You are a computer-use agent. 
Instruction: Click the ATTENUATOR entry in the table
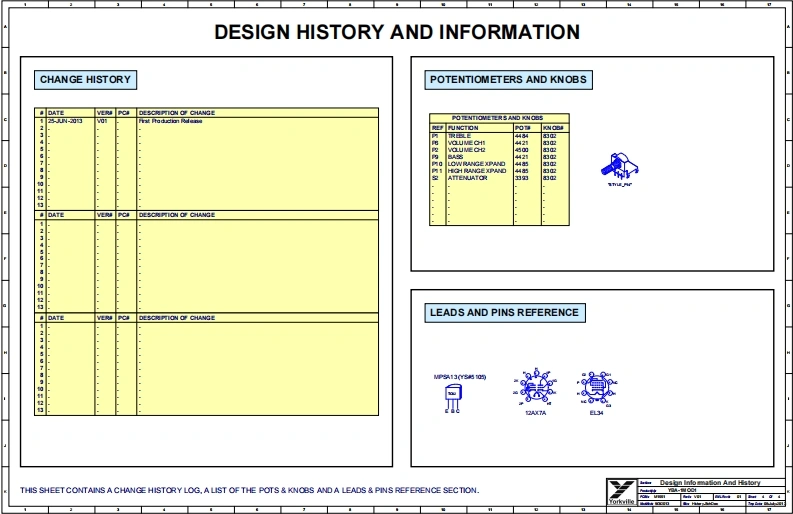(x=467, y=178)
